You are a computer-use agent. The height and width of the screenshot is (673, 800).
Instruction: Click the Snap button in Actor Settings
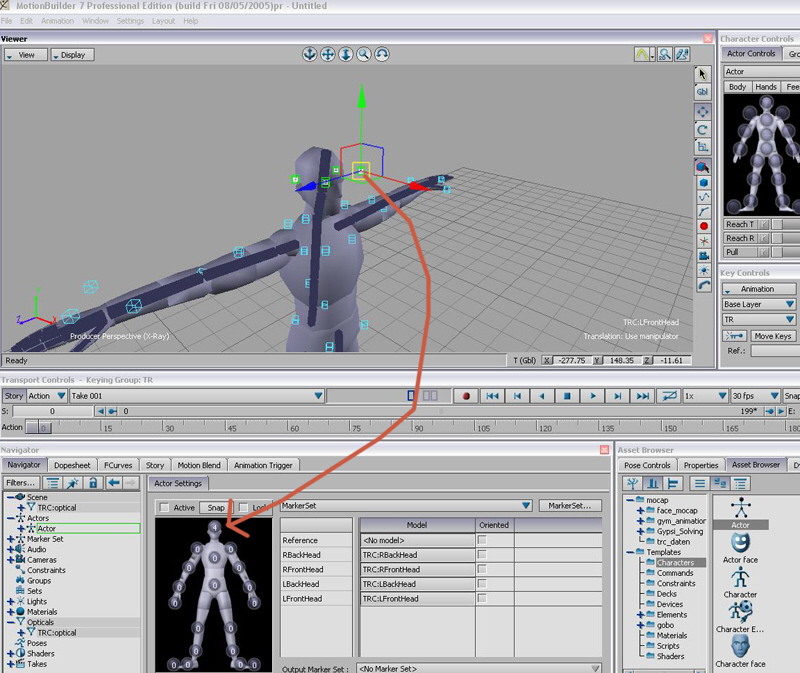[x=215, y=507]
